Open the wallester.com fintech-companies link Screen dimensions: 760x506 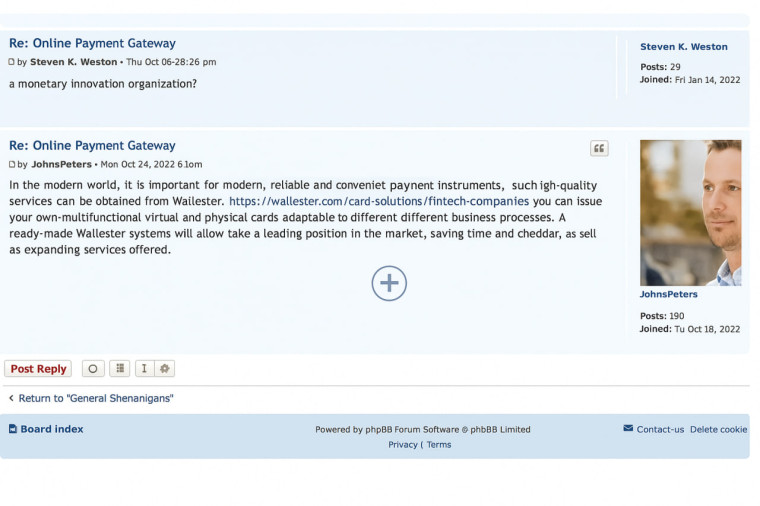click(378, 201)
